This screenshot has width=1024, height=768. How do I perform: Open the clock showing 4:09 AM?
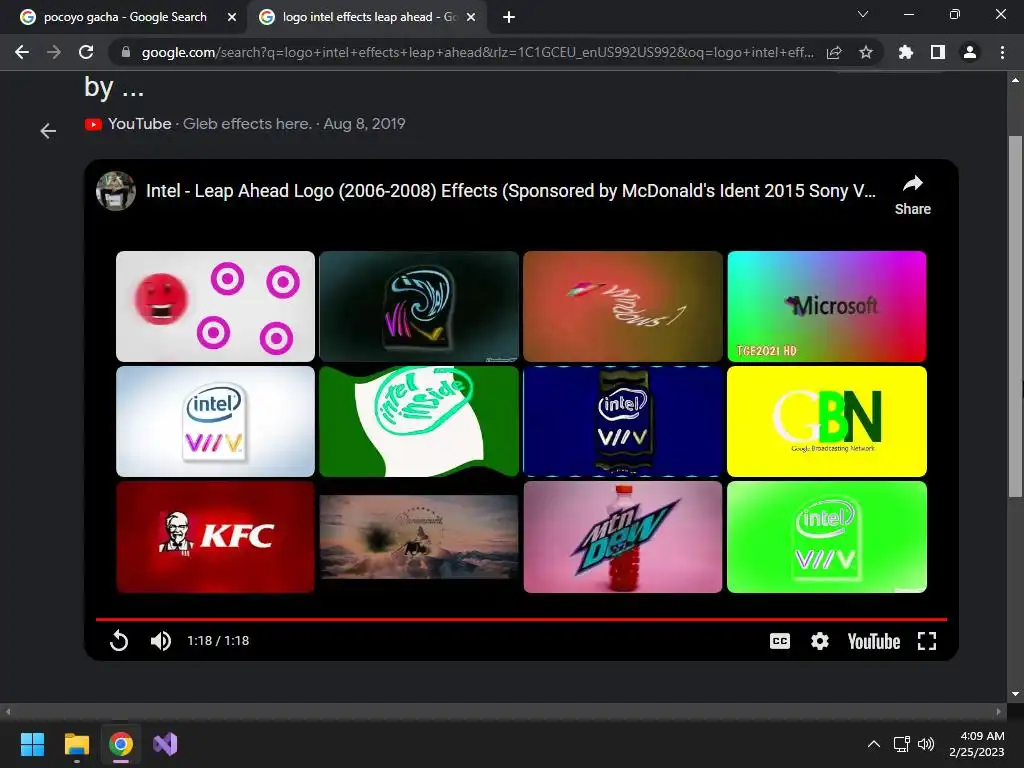(x=977, y=744)
